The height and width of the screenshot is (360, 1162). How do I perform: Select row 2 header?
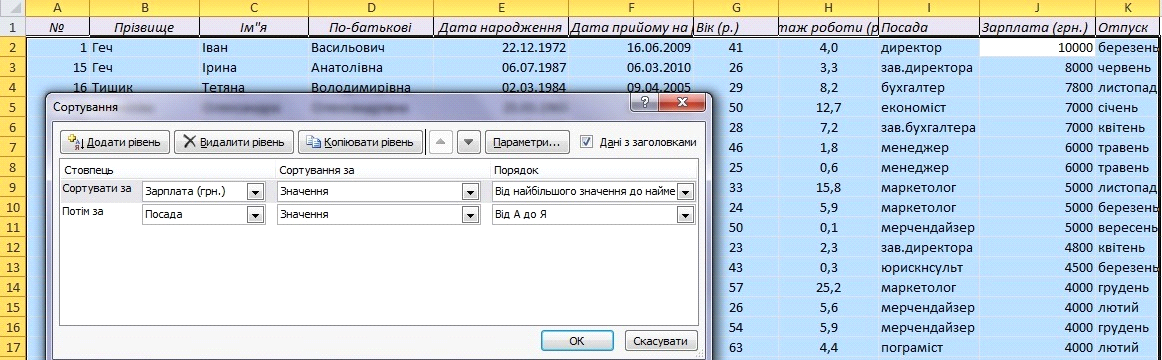point(12,47)
